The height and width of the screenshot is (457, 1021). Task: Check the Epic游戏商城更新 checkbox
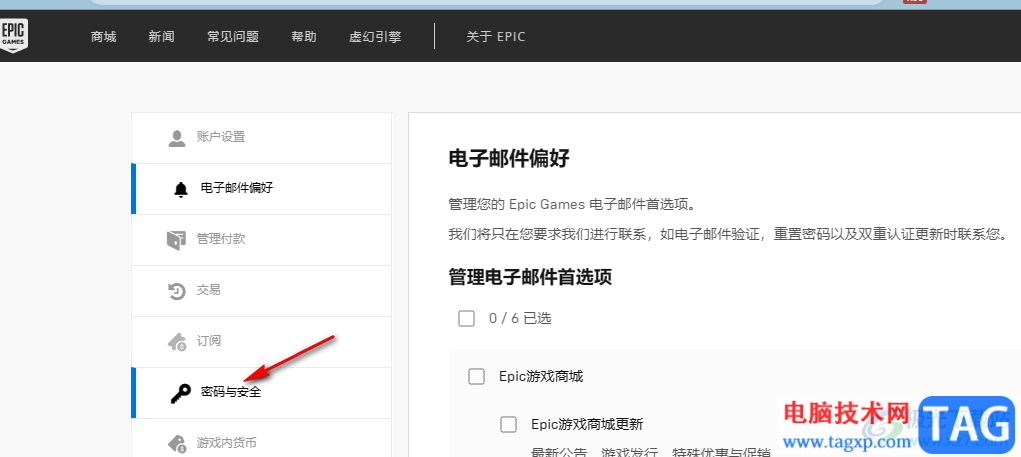(x=509, y=424)
